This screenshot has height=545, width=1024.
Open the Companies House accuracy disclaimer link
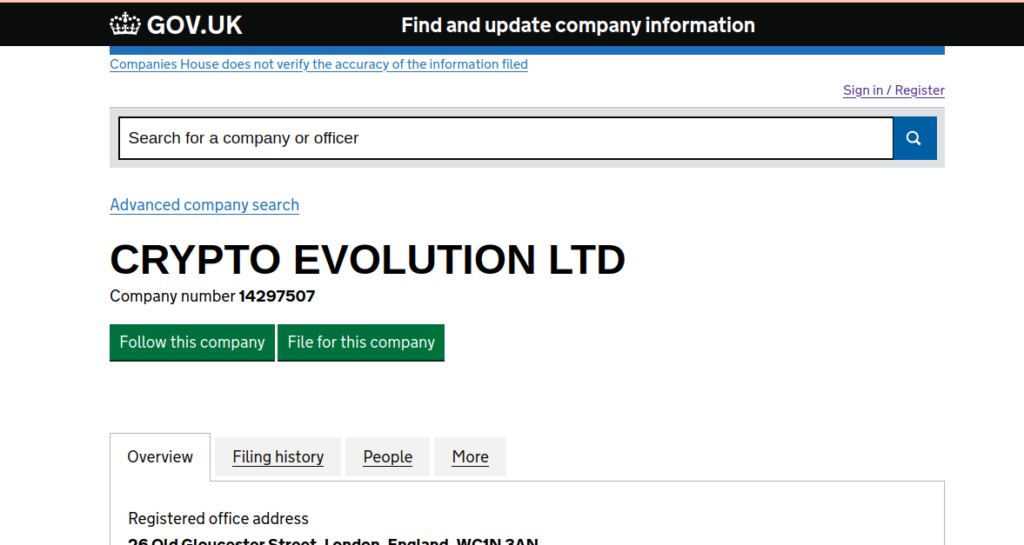[x=319, y=64]
